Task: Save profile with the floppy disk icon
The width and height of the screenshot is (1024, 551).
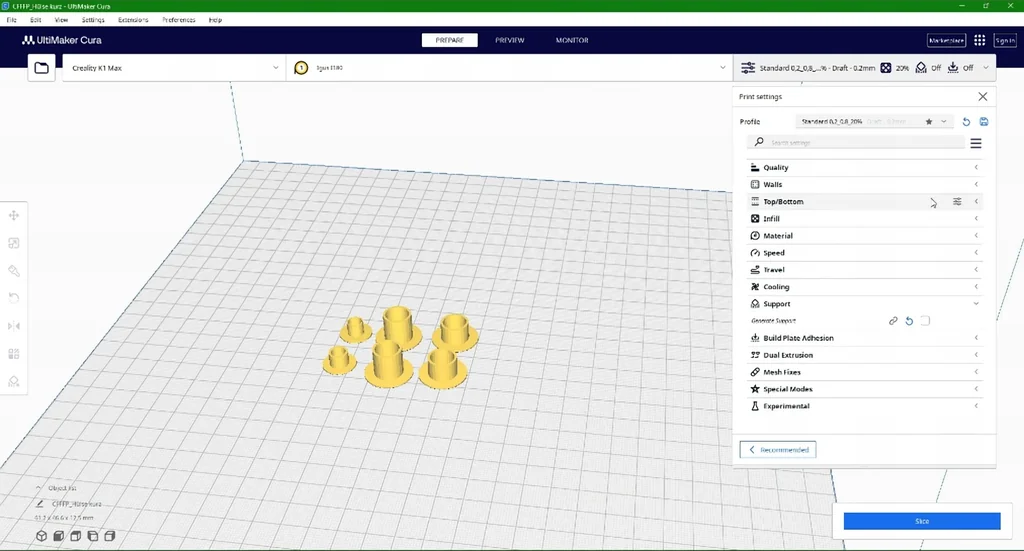Action: click(984, 122)
